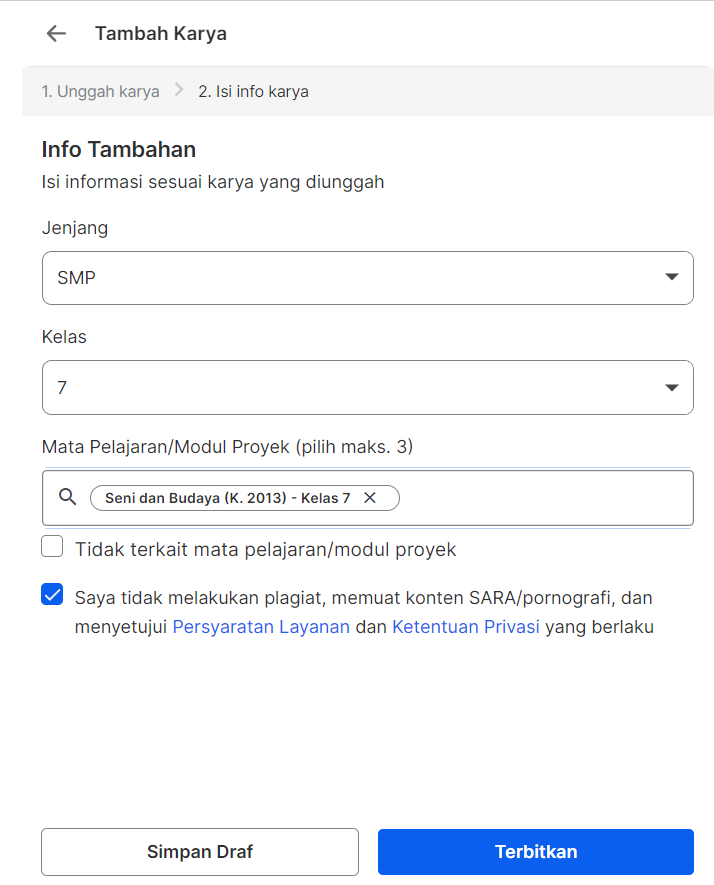The image size is (714, 885).
Task: Remove the Seni dan Budaya chip via its X
Action: (x=369, y=497)
